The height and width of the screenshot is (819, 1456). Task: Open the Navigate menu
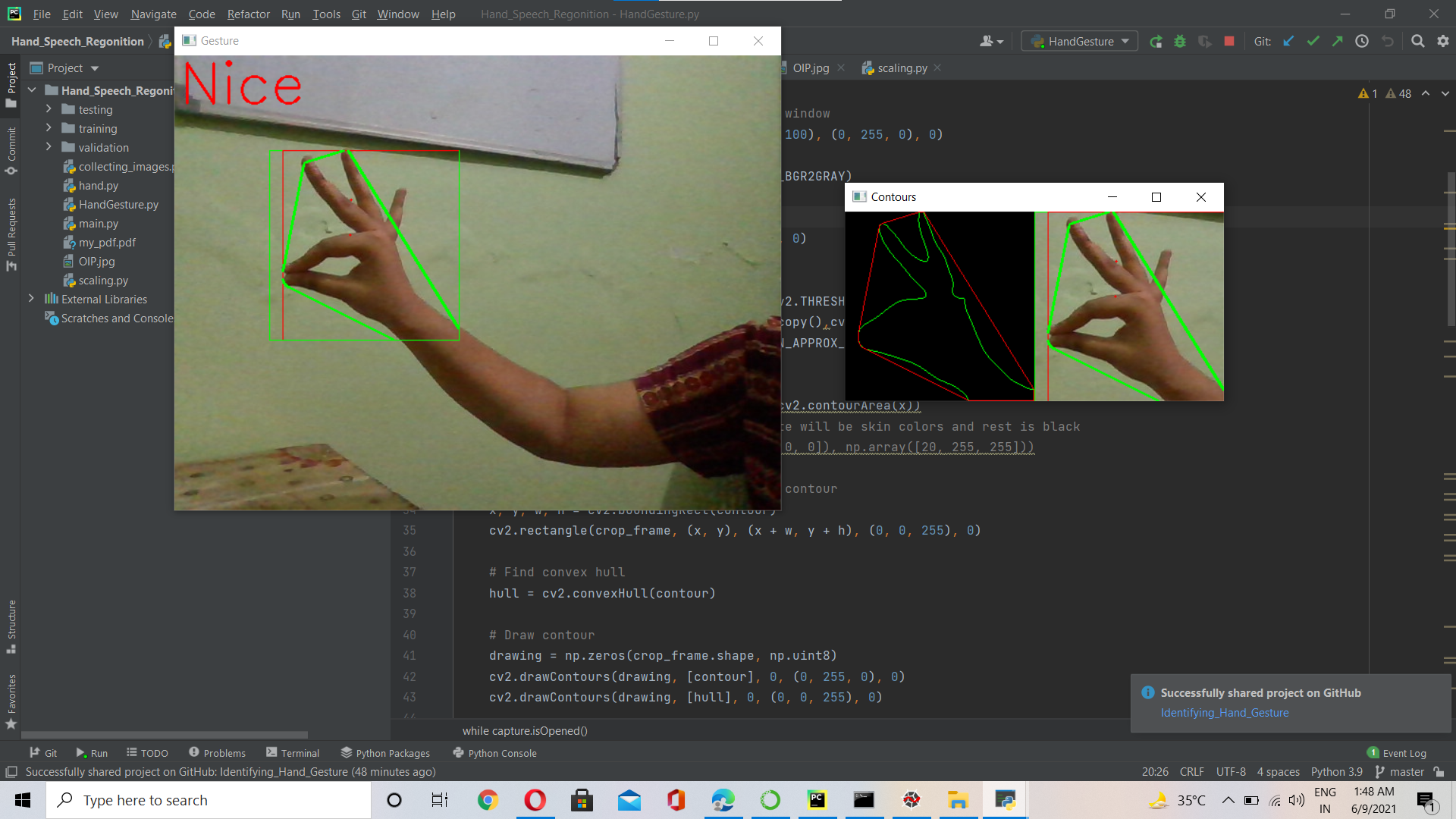pos(153,14)
